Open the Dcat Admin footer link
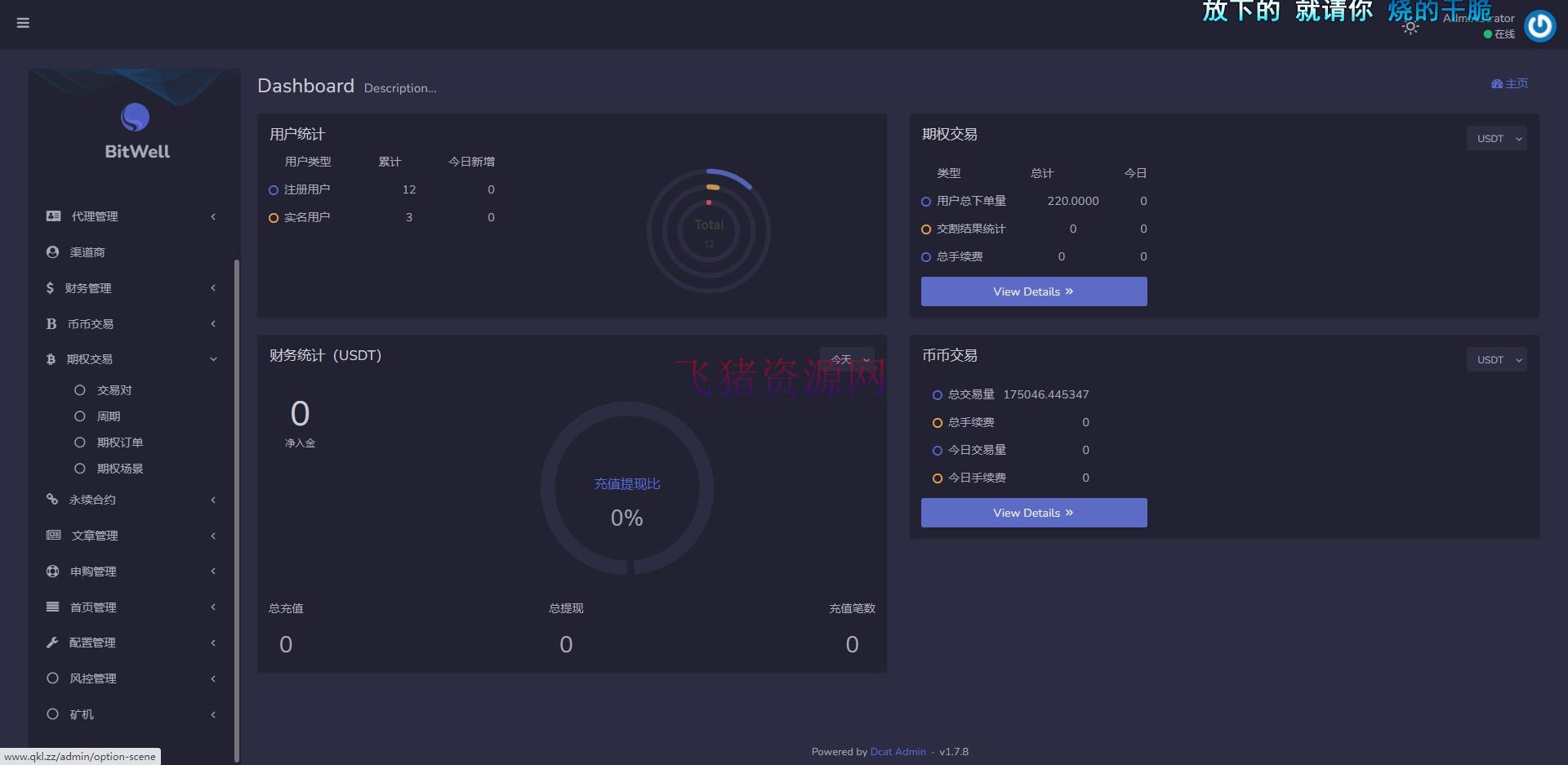The height and width of the screenshot is (765, 1568). (898, 751)
